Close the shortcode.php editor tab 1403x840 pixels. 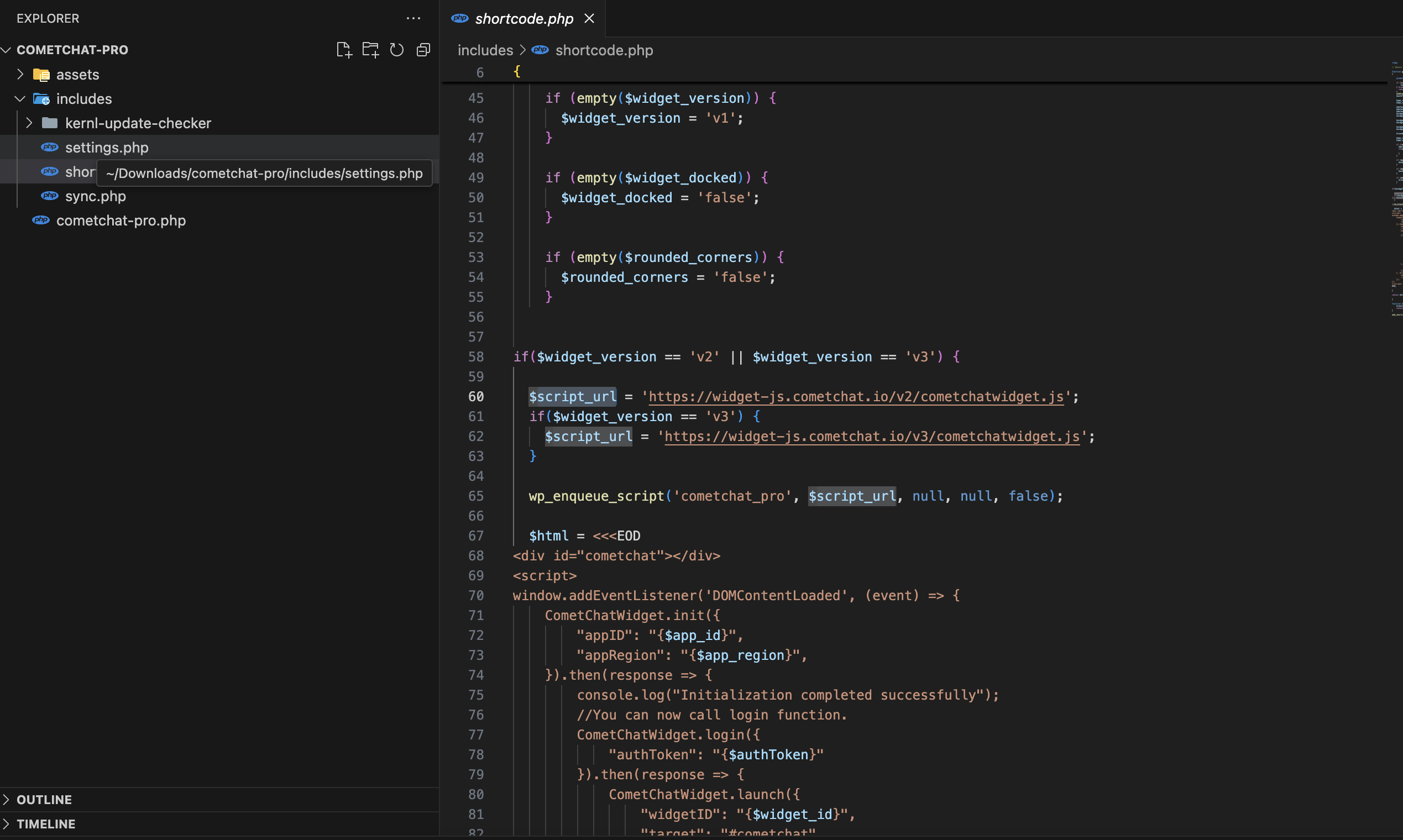[589, 19]
